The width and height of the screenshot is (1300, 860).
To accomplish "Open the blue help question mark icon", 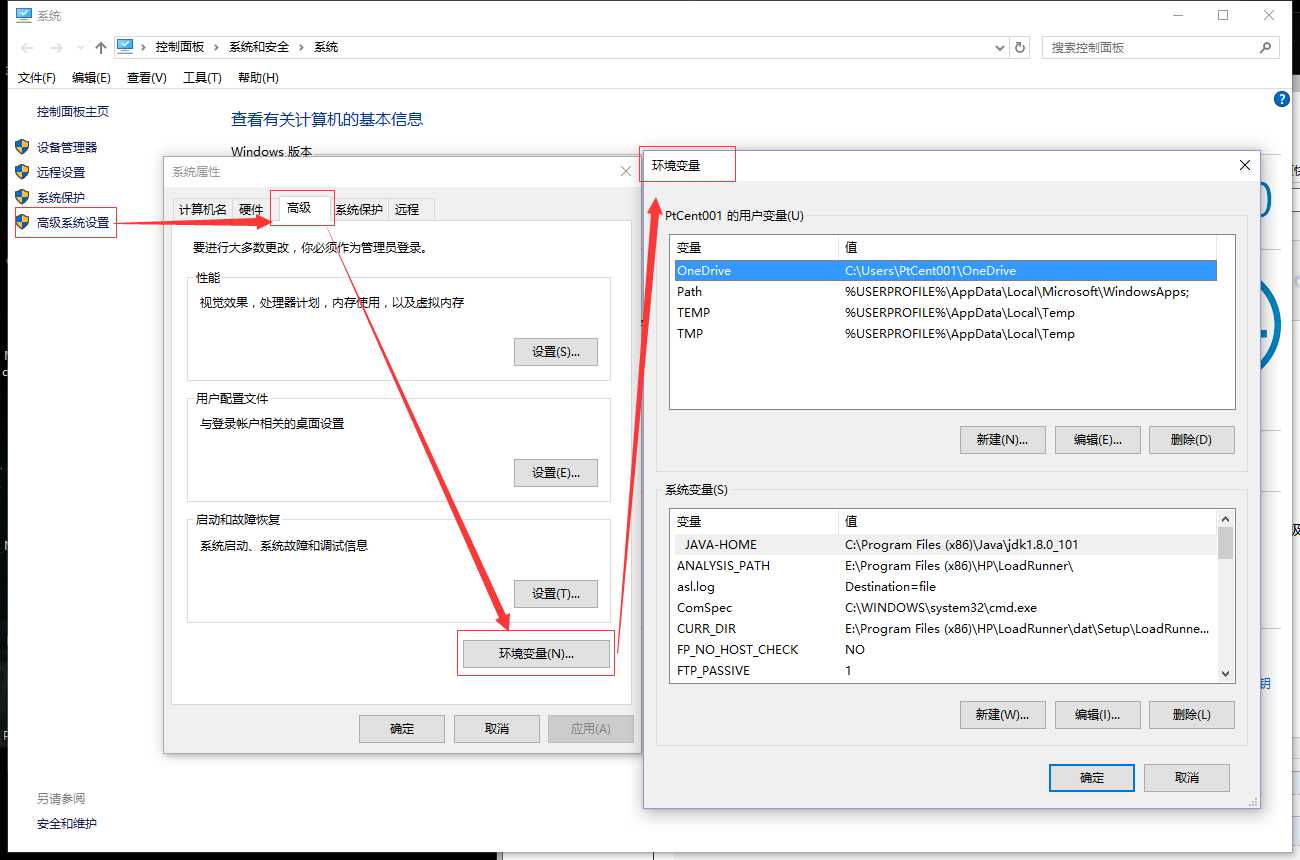I will 1282,99.
